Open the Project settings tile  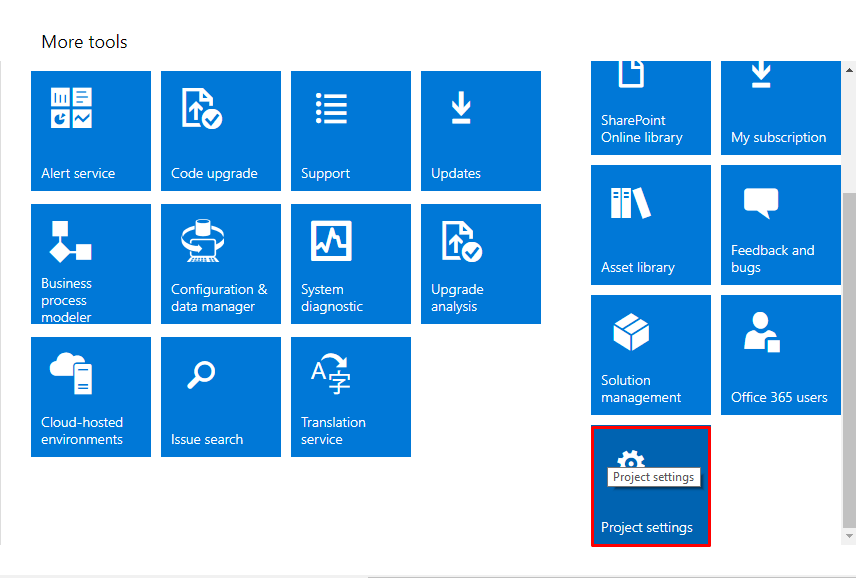click(x=651, y=486)
